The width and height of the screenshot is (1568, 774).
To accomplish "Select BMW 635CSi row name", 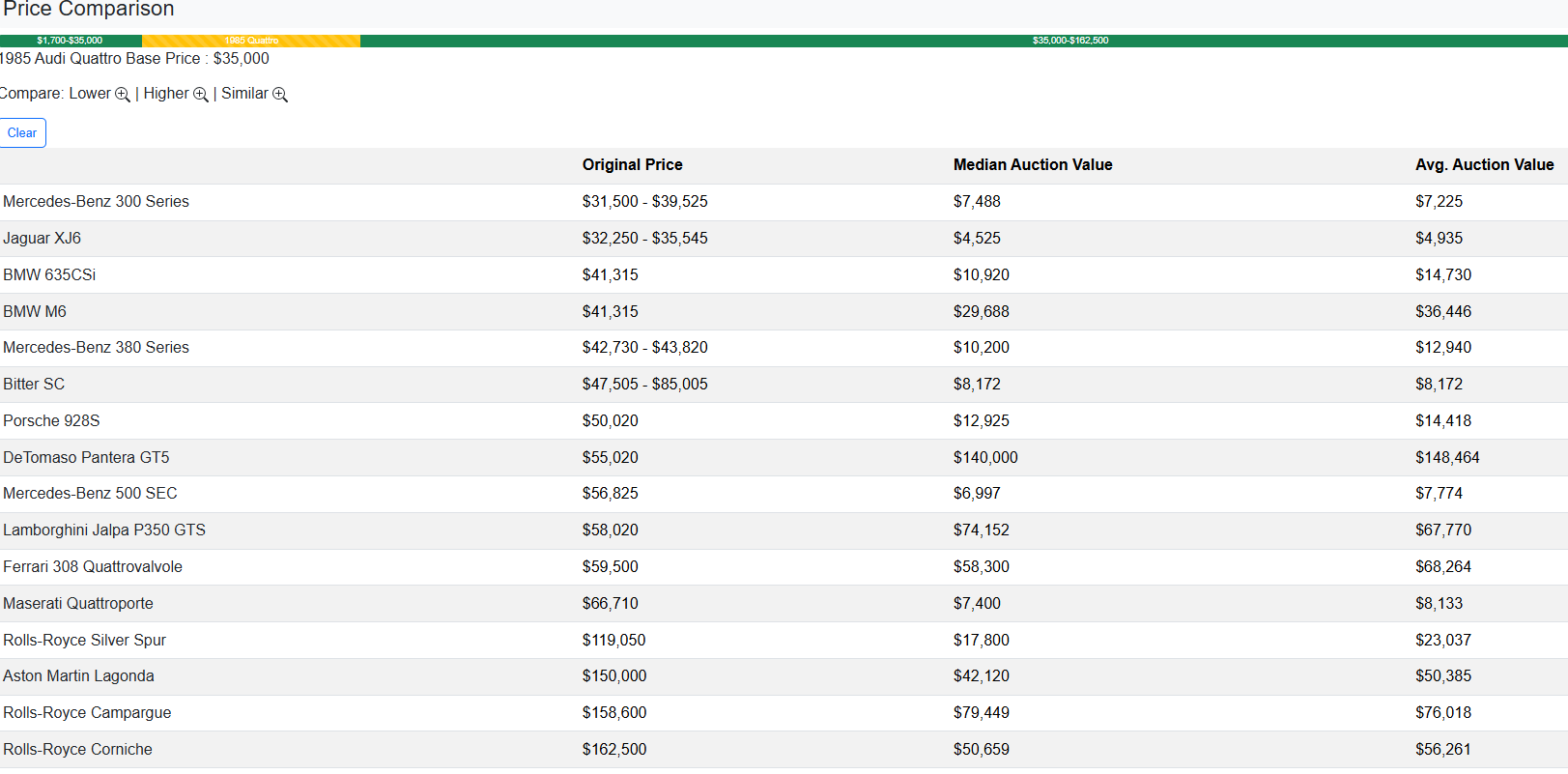I will (49, 275).
